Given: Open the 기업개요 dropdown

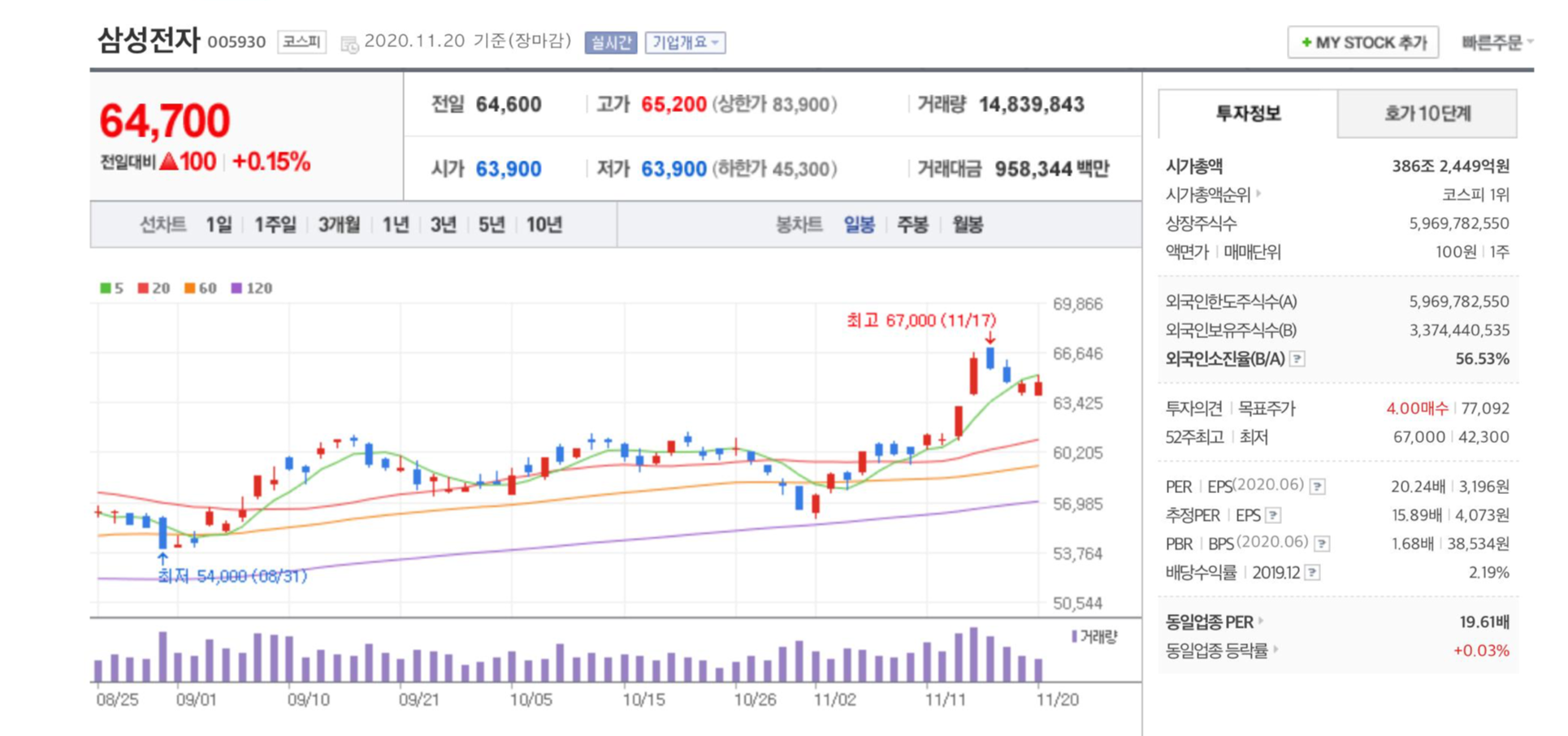Looking at the screenshot, I should tap(685, 42).
